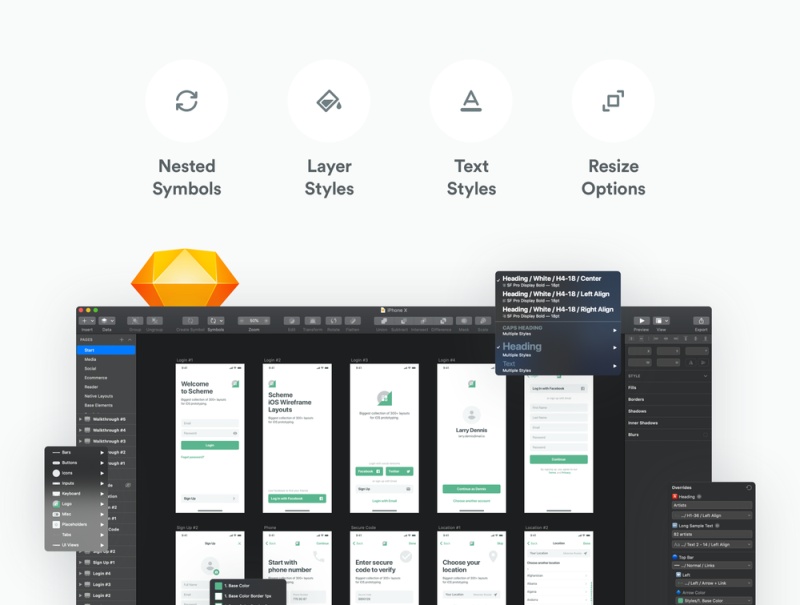Viewport: 800px width, 605px height.
Task: Select Placeholders in the symbols menu
Action: [75, 524]
